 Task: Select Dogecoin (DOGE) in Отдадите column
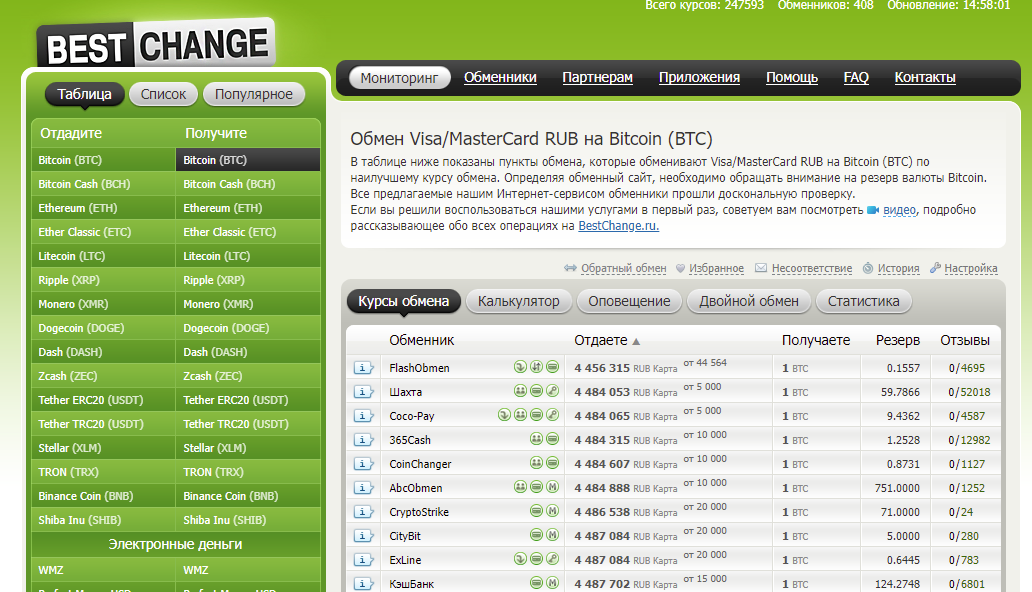pyautogui.click(x=103, y=328)
